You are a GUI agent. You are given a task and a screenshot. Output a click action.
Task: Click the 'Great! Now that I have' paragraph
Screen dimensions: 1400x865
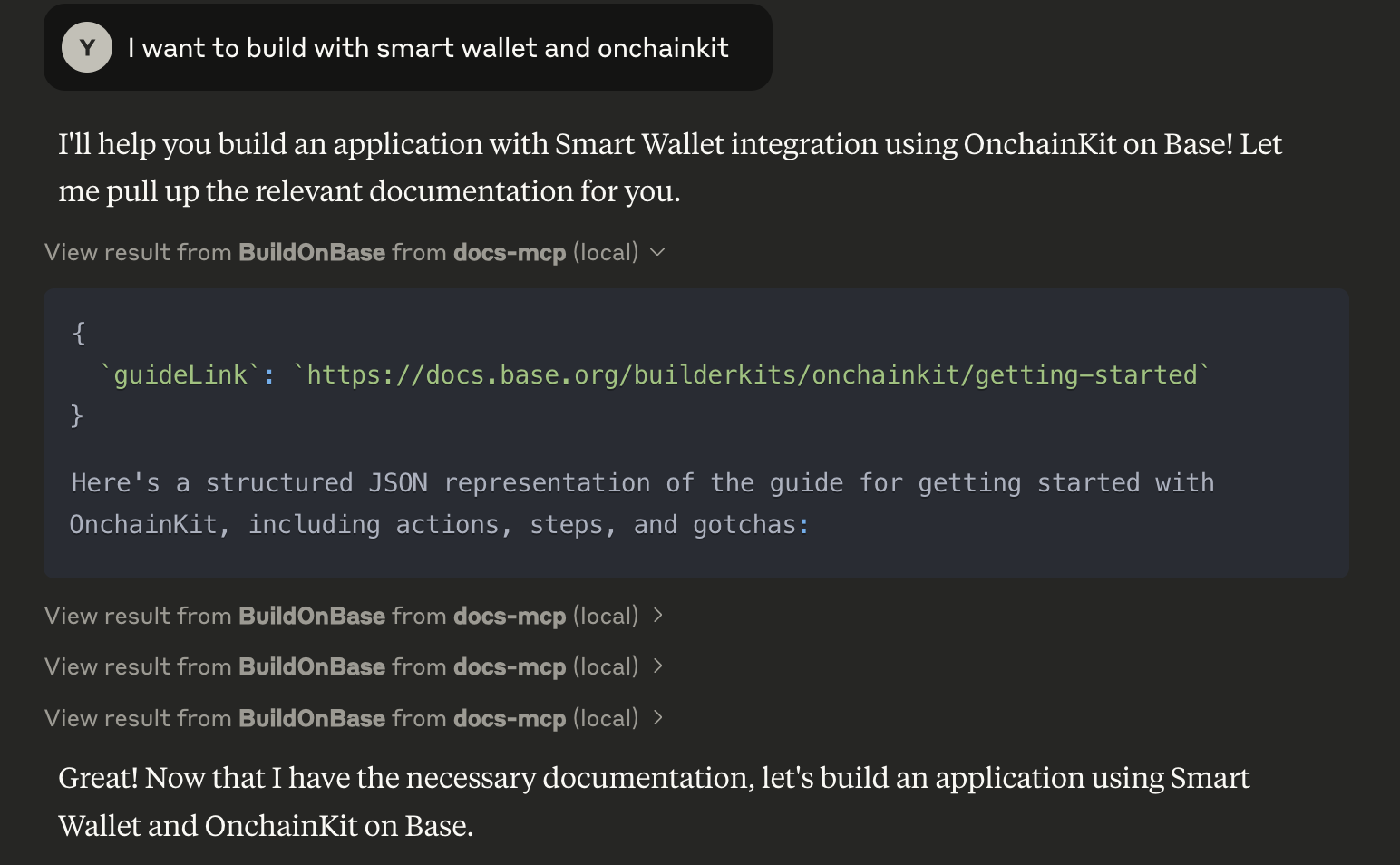(x=654, y=802)
